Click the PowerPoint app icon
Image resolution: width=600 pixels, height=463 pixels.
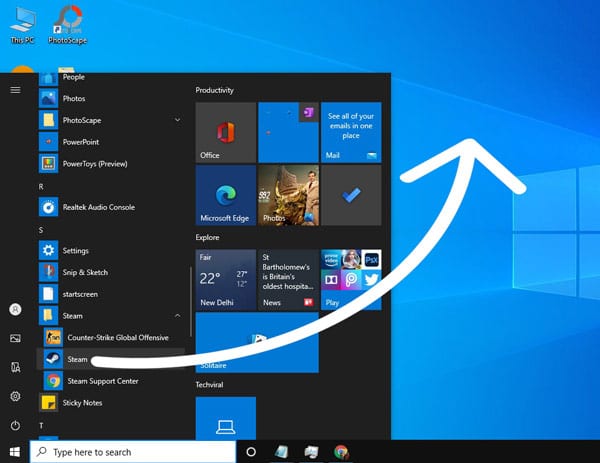(x=48, y=142)
